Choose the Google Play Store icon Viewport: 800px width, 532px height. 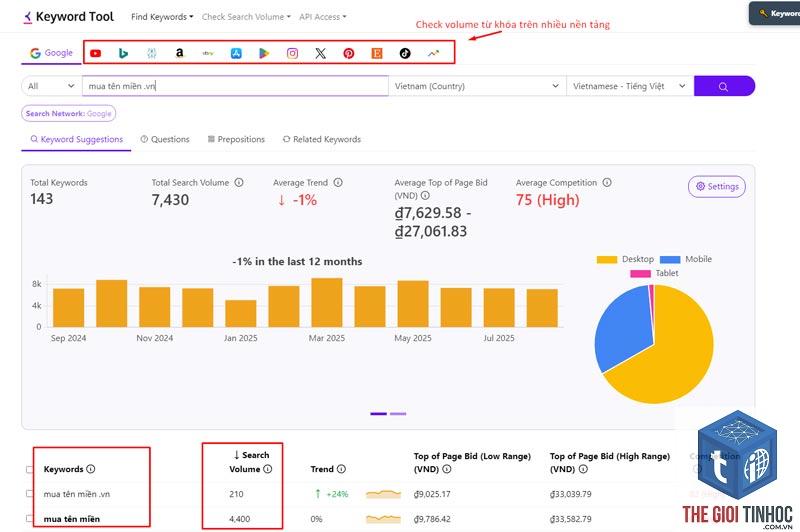coord(264,53)
